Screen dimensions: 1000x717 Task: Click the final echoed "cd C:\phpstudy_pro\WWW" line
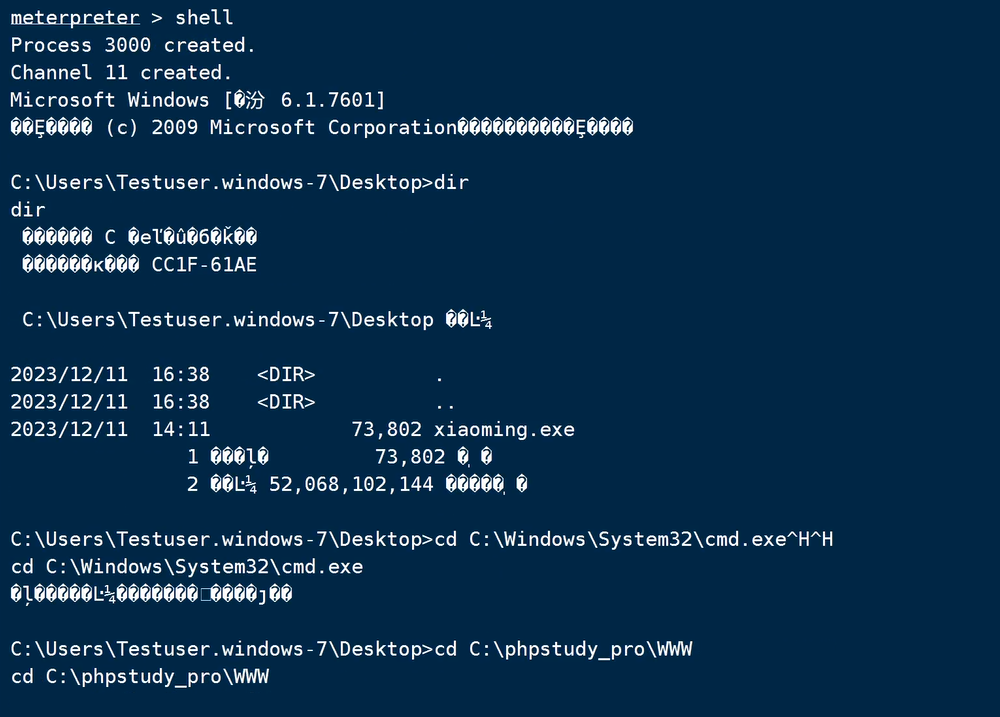(140, 677)
